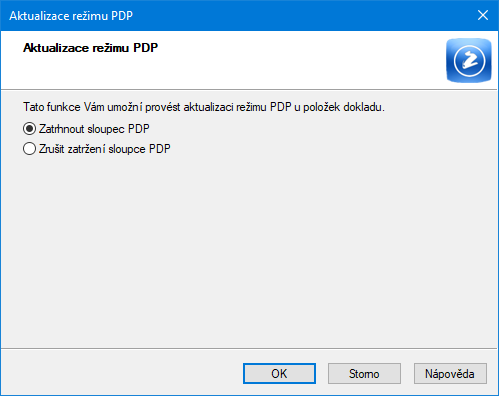Click the Zrušit zatržení sloupce PDP label text
This screenshot has height=396, width=499.
pos(105,149)
